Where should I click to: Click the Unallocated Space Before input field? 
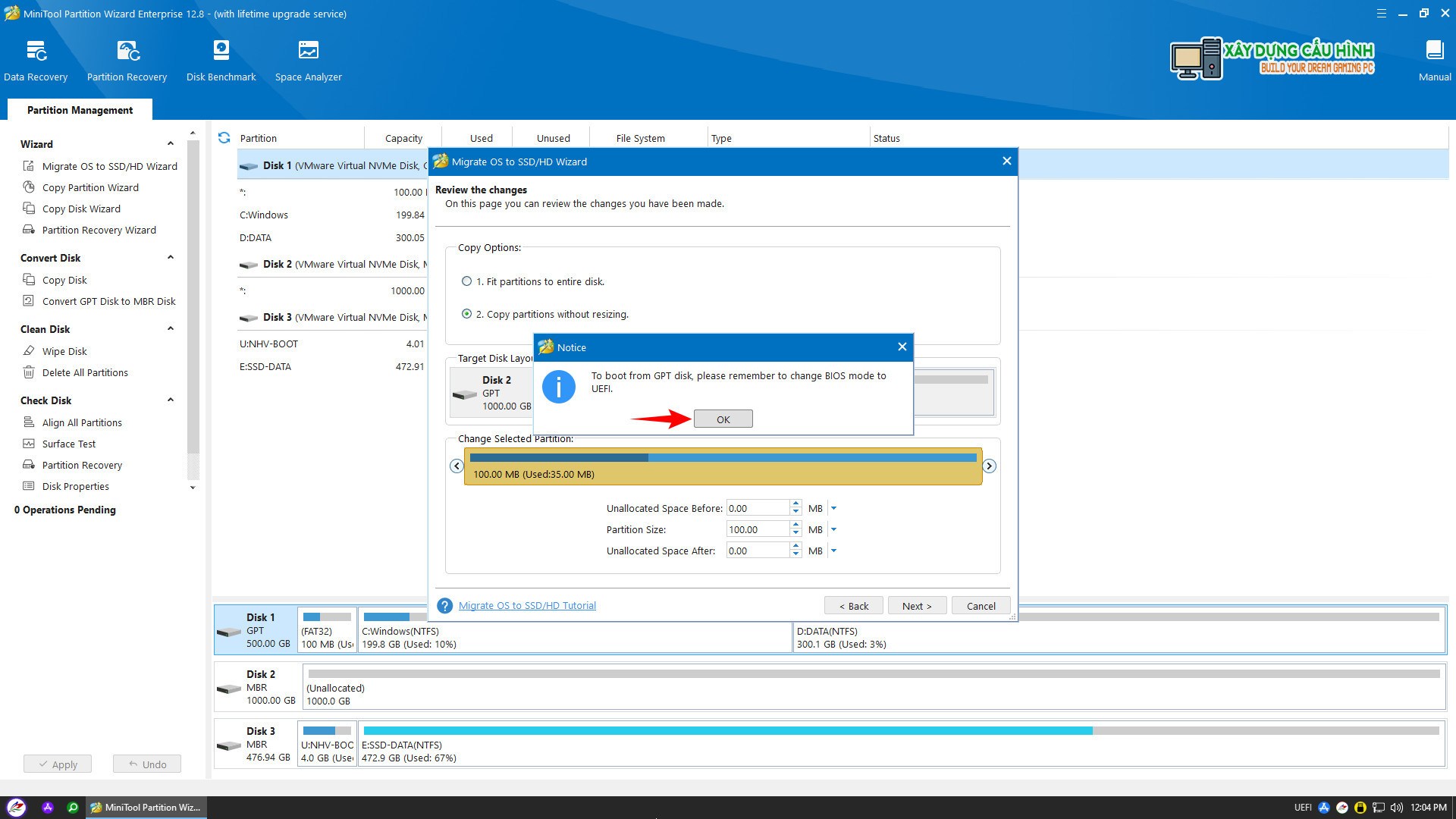(x=758, y=509)
